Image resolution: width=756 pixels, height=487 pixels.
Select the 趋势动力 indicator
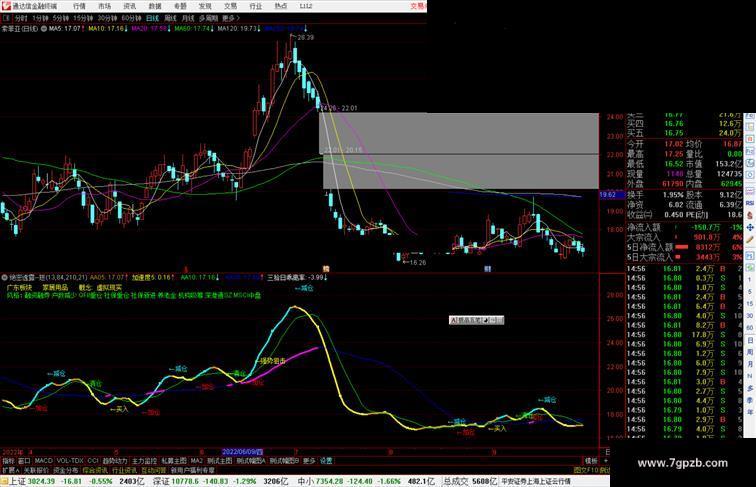coord(115,461)
